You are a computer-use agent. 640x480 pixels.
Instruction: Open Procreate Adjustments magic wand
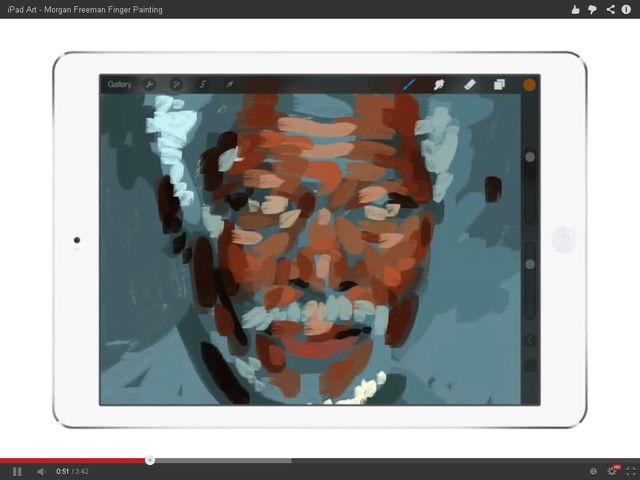(x=176, y=84)
